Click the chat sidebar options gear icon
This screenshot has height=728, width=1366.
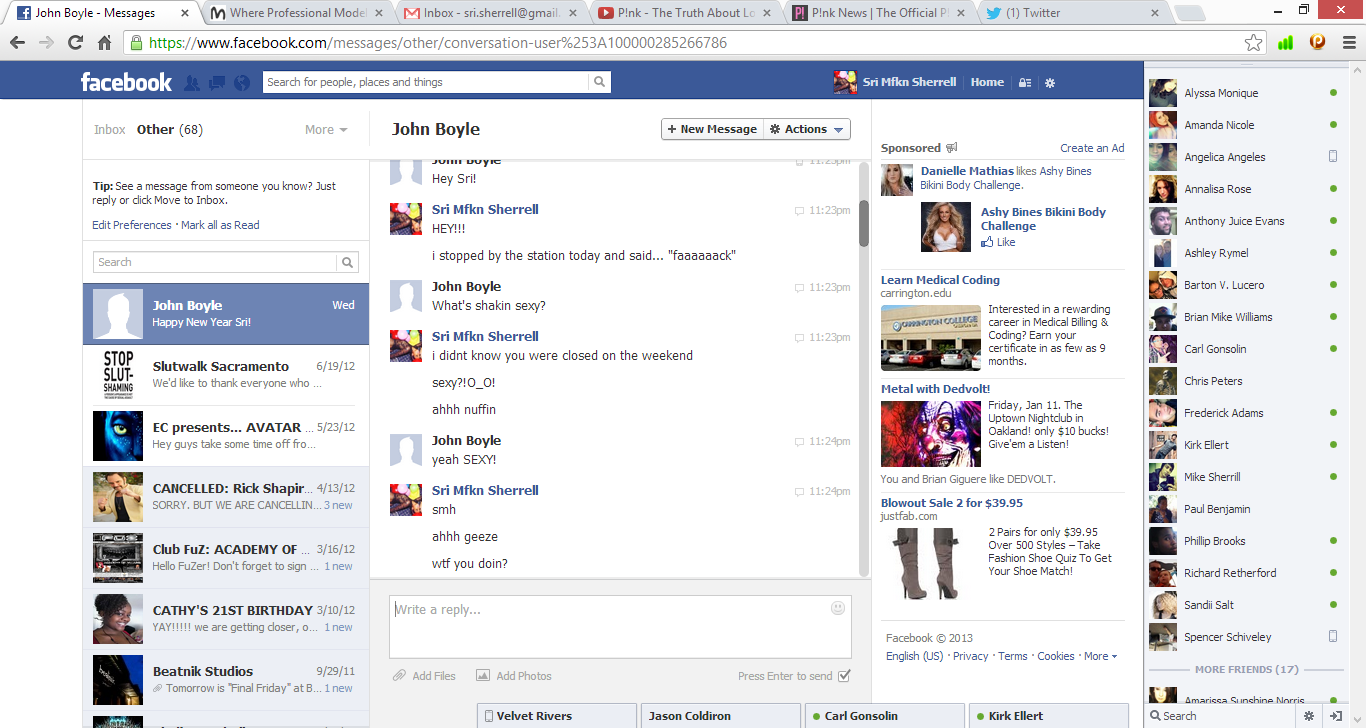click(1308, 716)
